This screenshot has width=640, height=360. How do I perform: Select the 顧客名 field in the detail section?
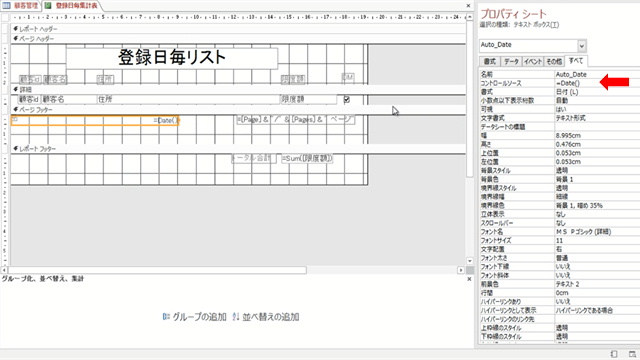coord(68,99)
